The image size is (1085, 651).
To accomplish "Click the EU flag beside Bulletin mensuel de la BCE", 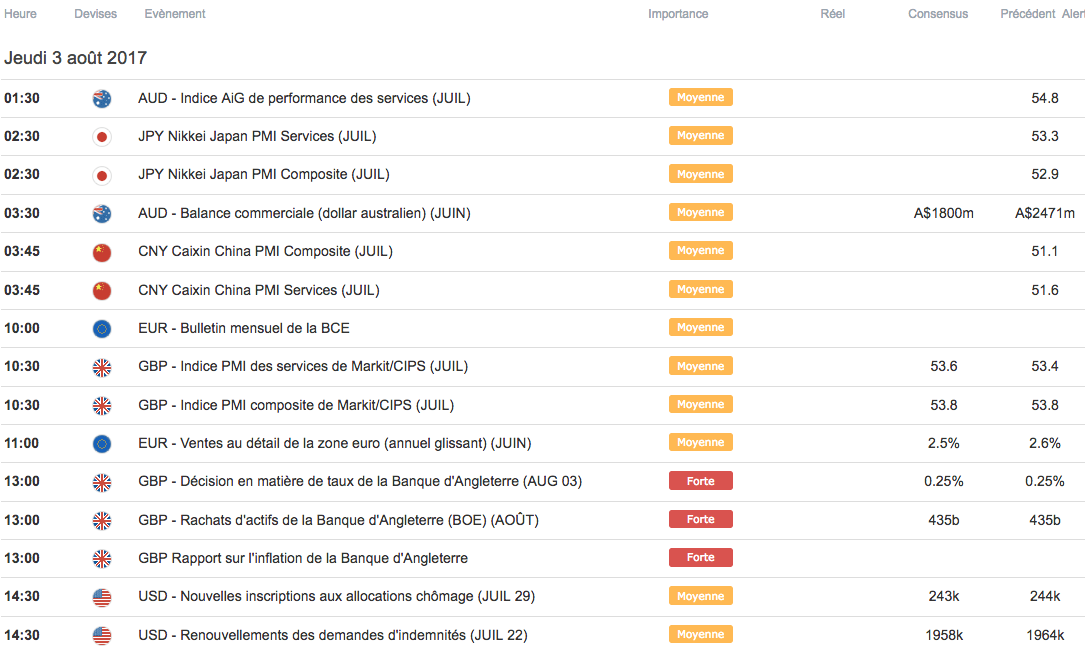I will tap(101, 329).
